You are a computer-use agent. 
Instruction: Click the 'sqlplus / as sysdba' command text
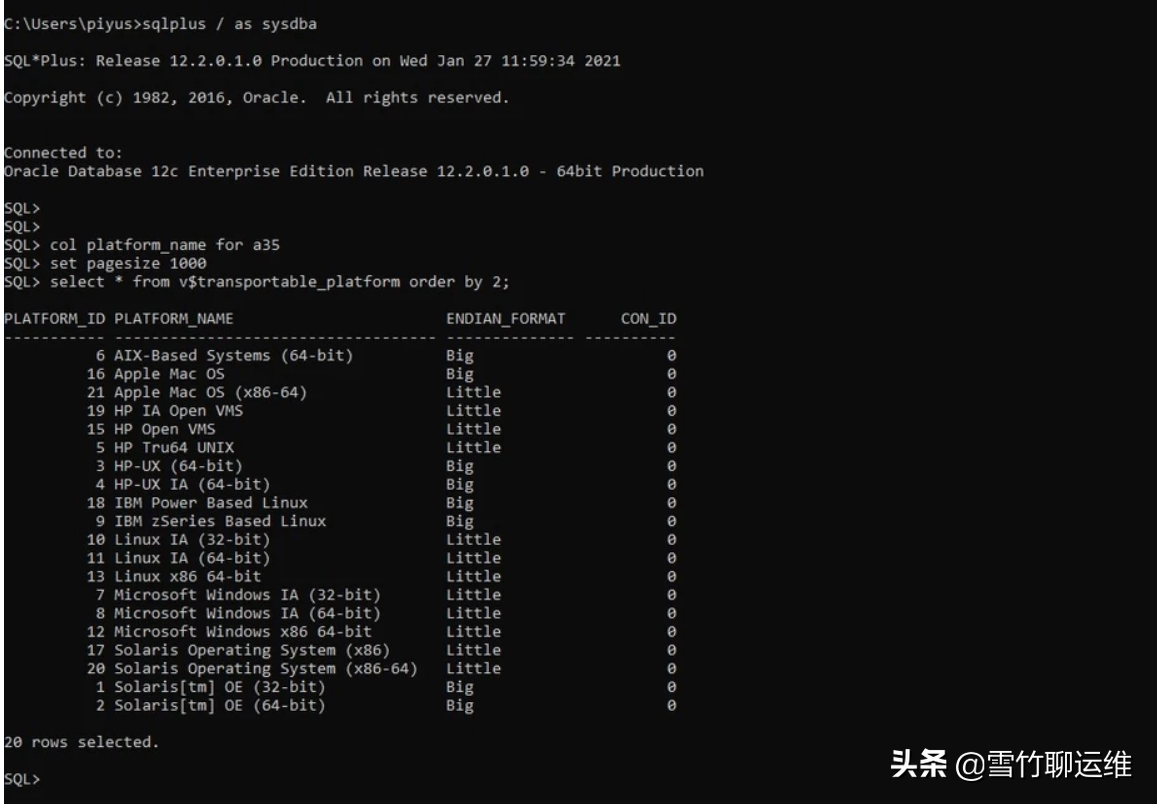[229, 24]
